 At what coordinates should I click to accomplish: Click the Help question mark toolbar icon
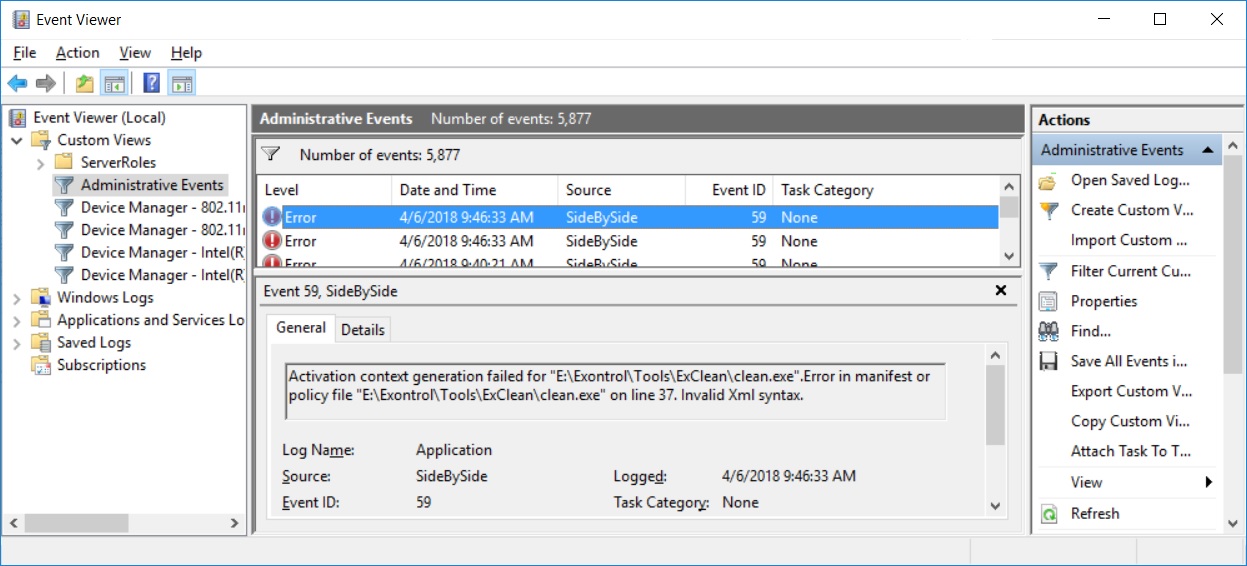tap(151, 83)
